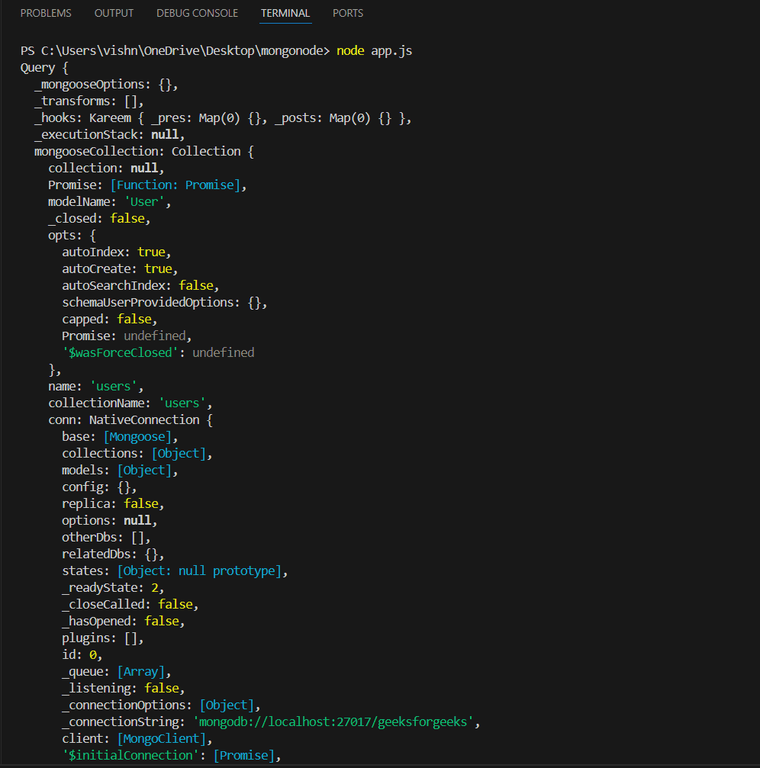
Task: Show the DEBUG CONSOLE tab
Action: click(197, 13)
